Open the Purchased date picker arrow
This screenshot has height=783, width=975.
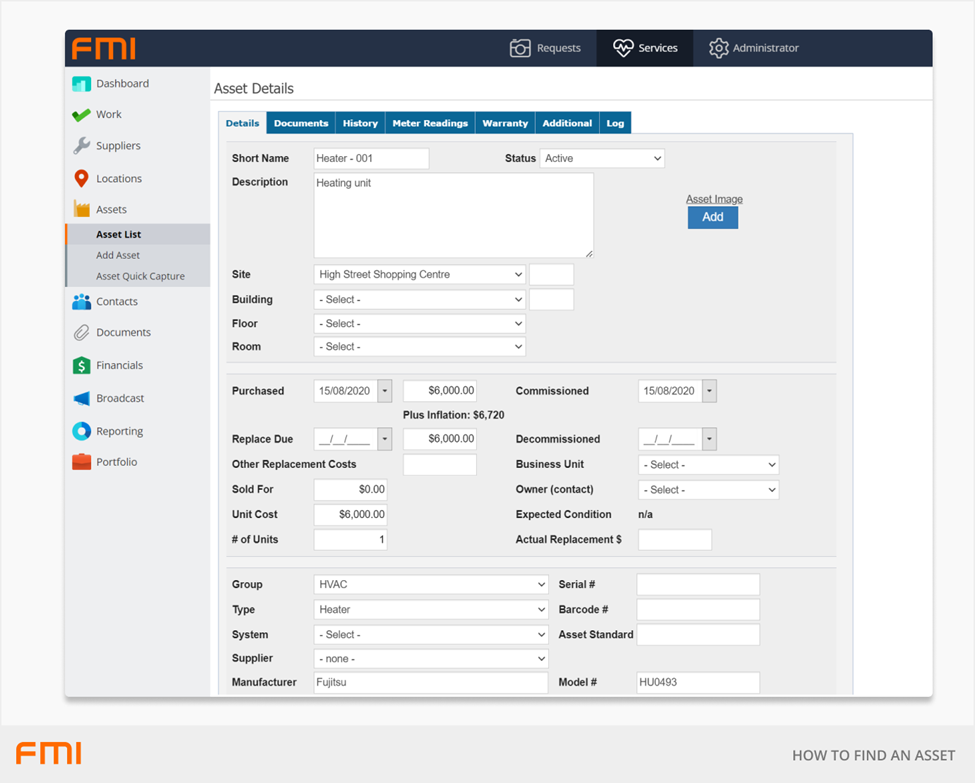(385, 392)
